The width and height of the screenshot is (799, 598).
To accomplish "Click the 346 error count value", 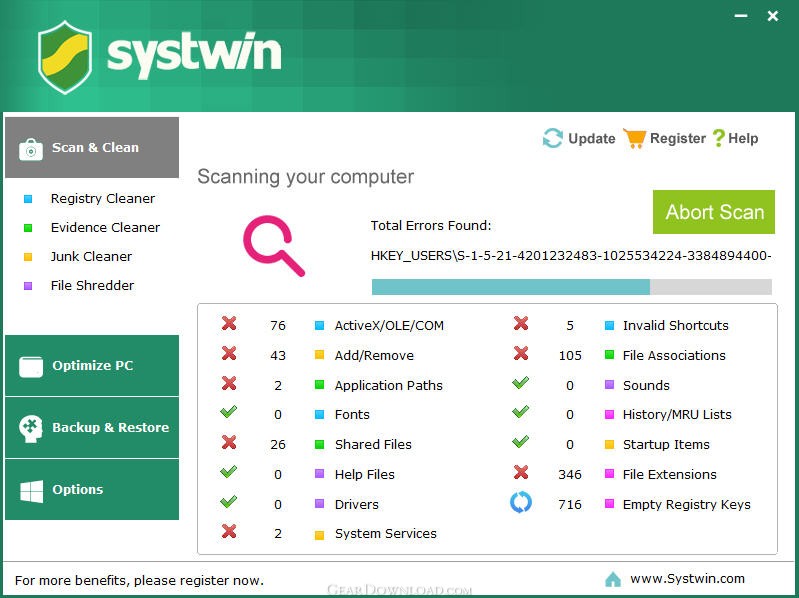I will [x=570, y=475].
